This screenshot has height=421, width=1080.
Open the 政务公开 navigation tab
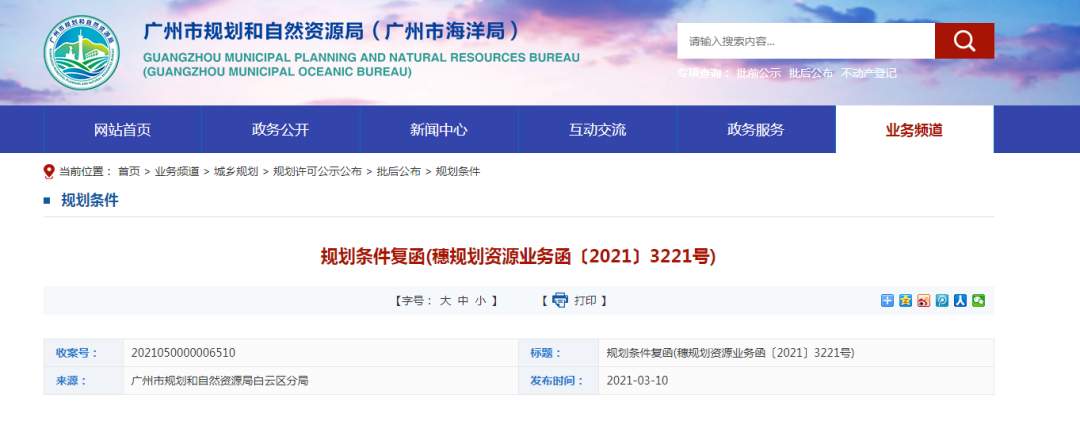(x=280, y=130)
